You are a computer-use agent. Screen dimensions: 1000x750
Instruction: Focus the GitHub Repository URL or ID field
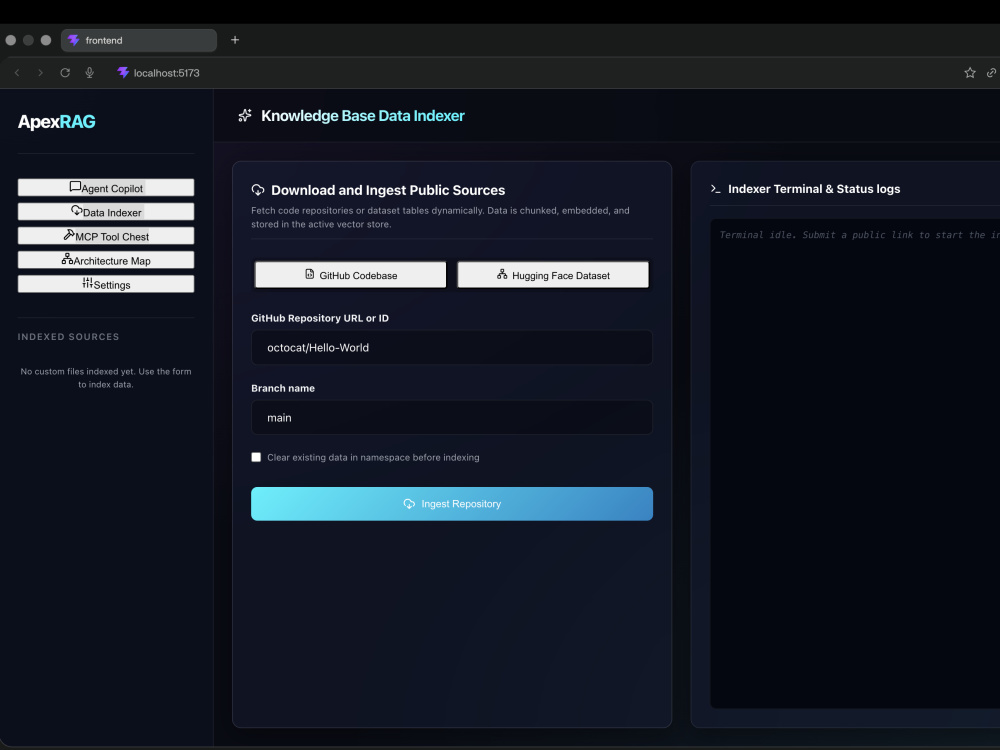point(452,348)
